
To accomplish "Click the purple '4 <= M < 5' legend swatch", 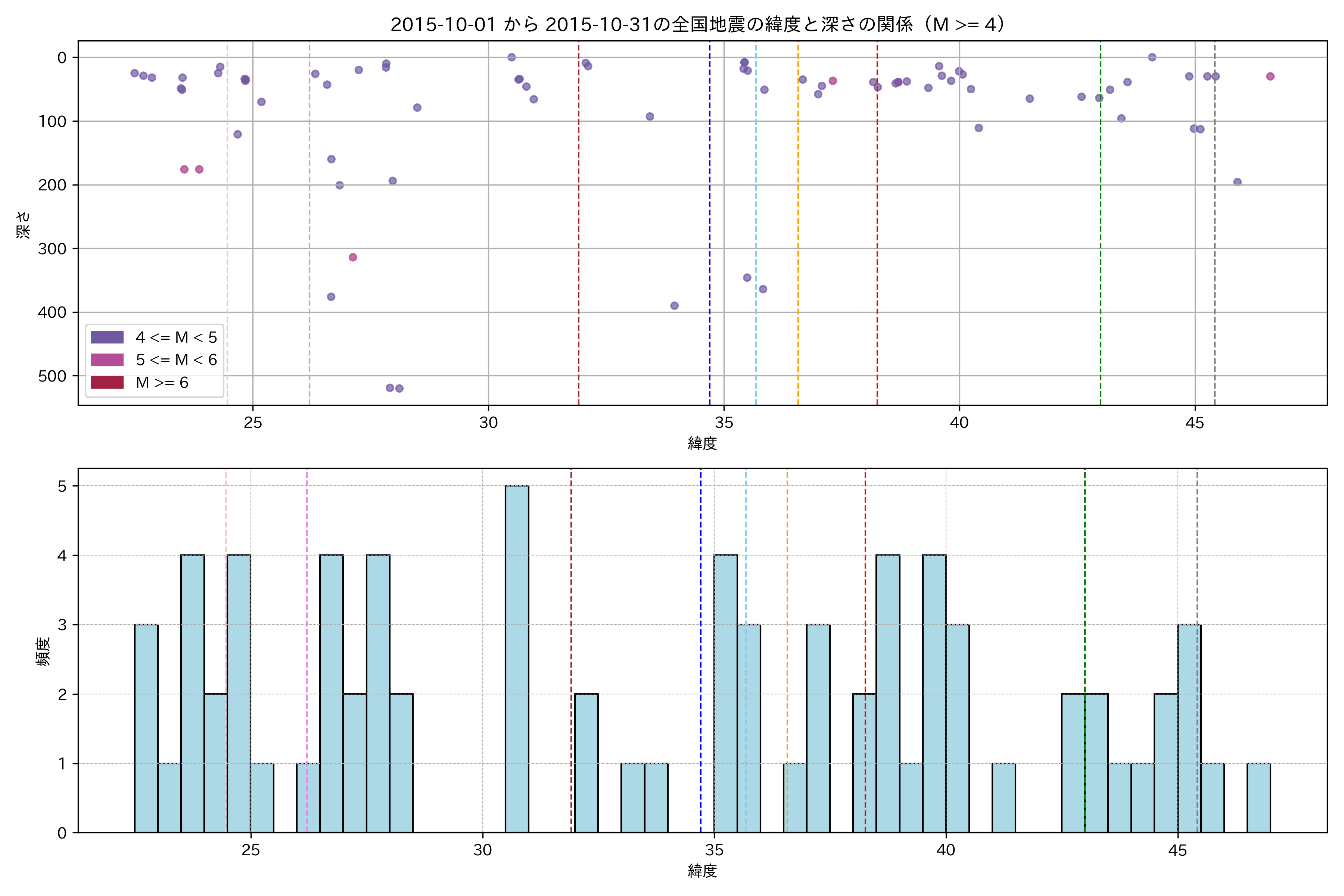I will click(107, 337).
